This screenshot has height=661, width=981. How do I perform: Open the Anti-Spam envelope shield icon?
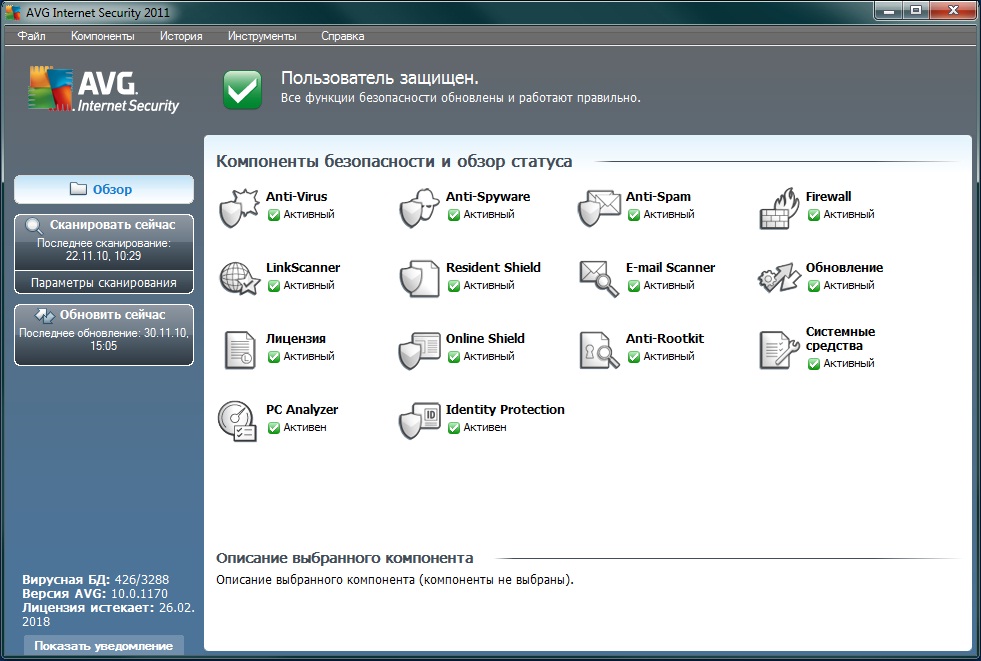pyautogui.click(x=599, y=208)
